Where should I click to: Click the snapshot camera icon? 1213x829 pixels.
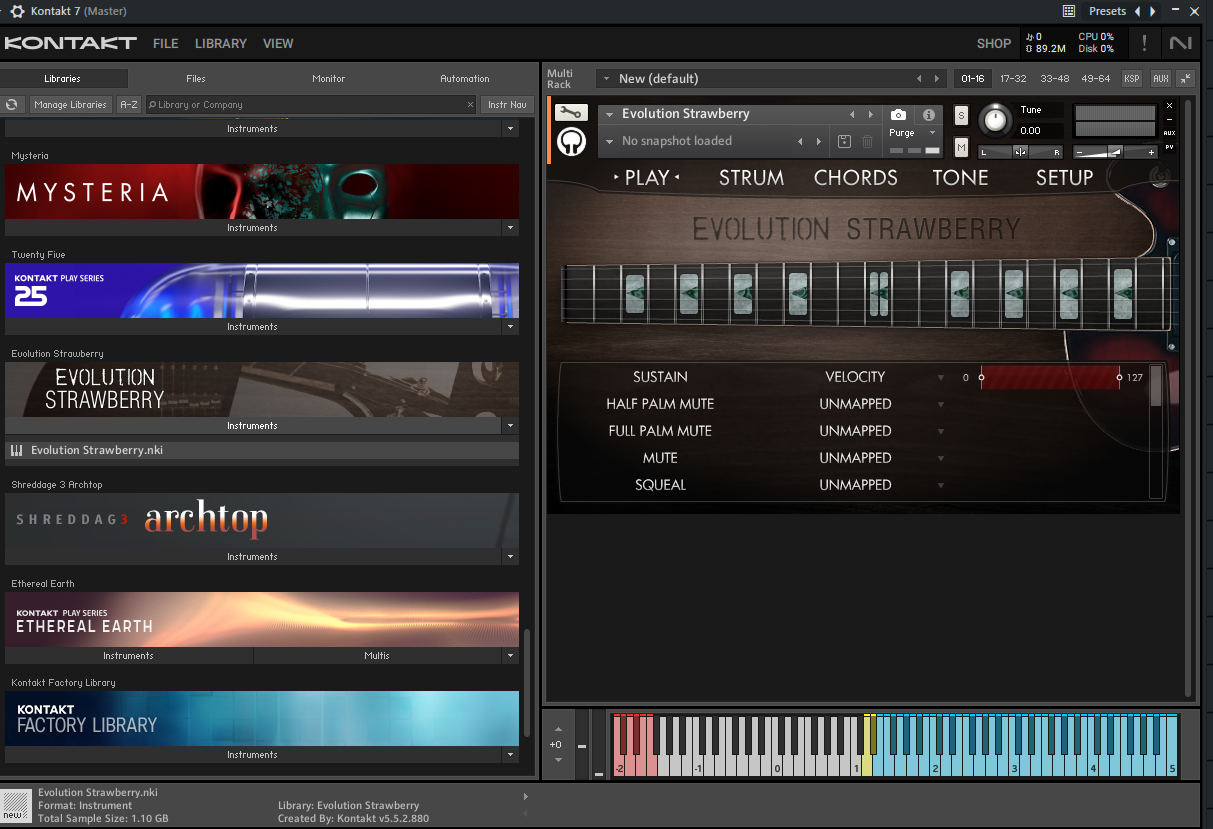click(x=898, y=115)
